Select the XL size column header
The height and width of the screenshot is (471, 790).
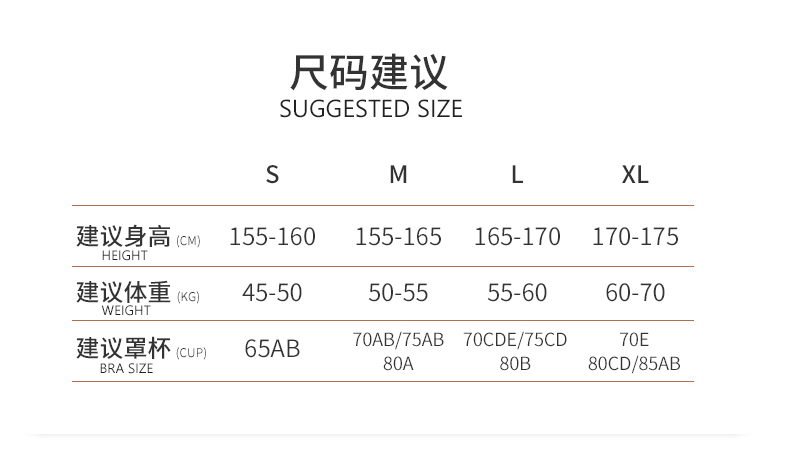click(x=635, y=174)
